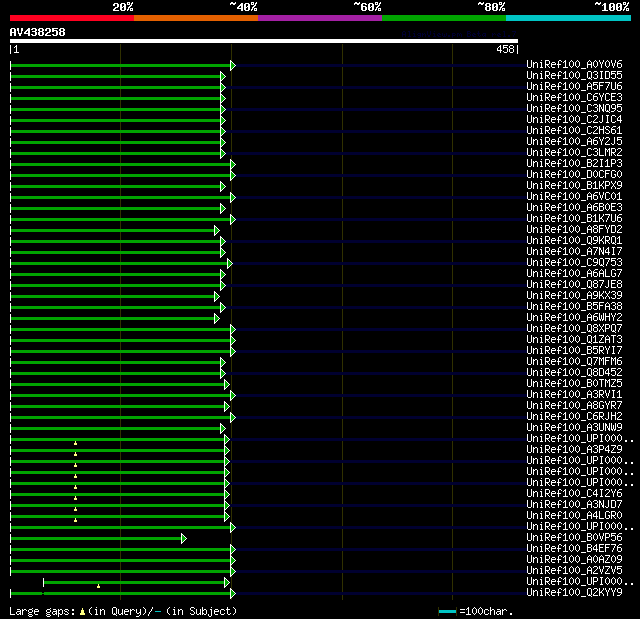Screen dimensions: 640x619
Task: Open subject UniRef100_A6Y2J5
Action: coord(574,142)
